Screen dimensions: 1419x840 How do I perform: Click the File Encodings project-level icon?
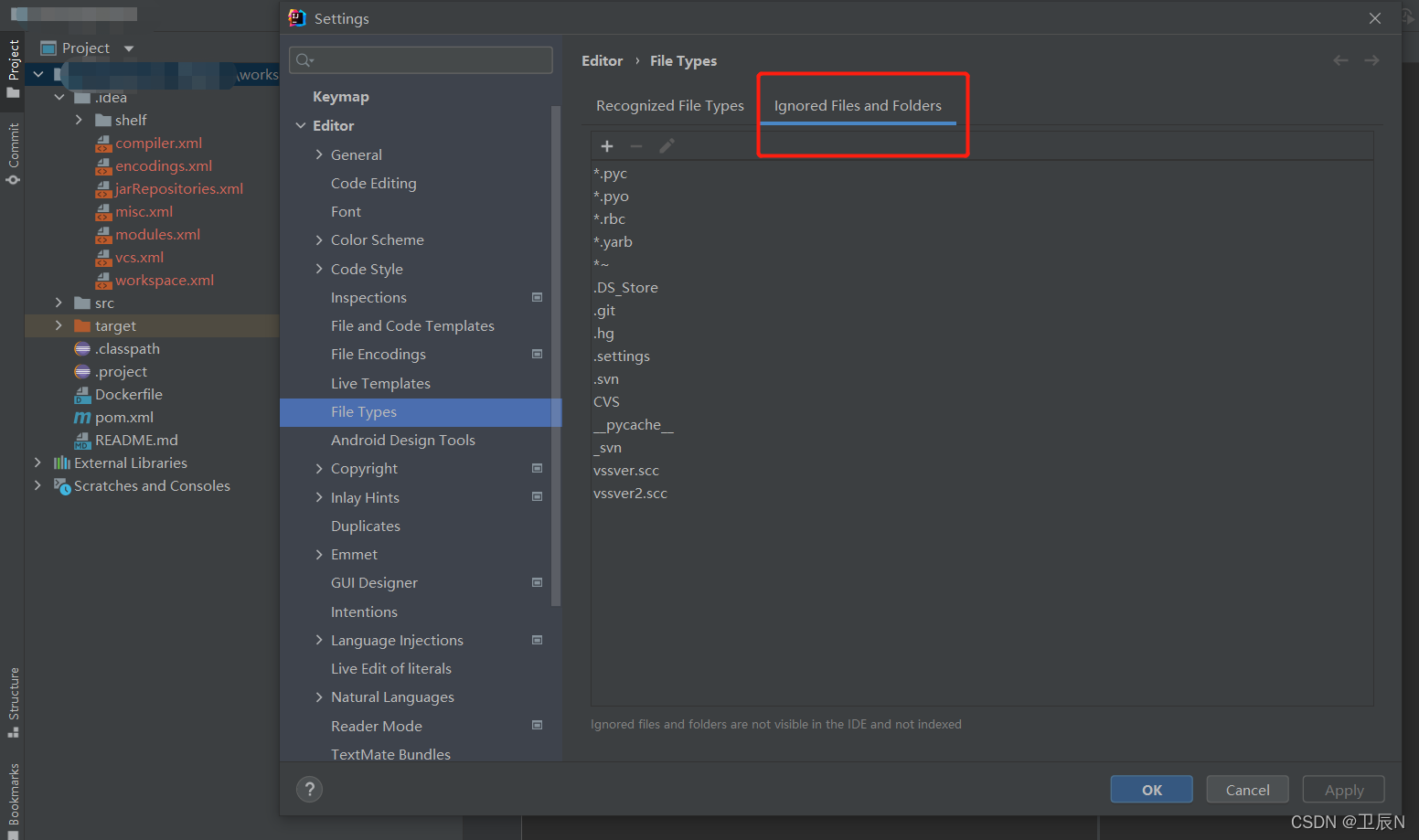click(x=538, y=354)
